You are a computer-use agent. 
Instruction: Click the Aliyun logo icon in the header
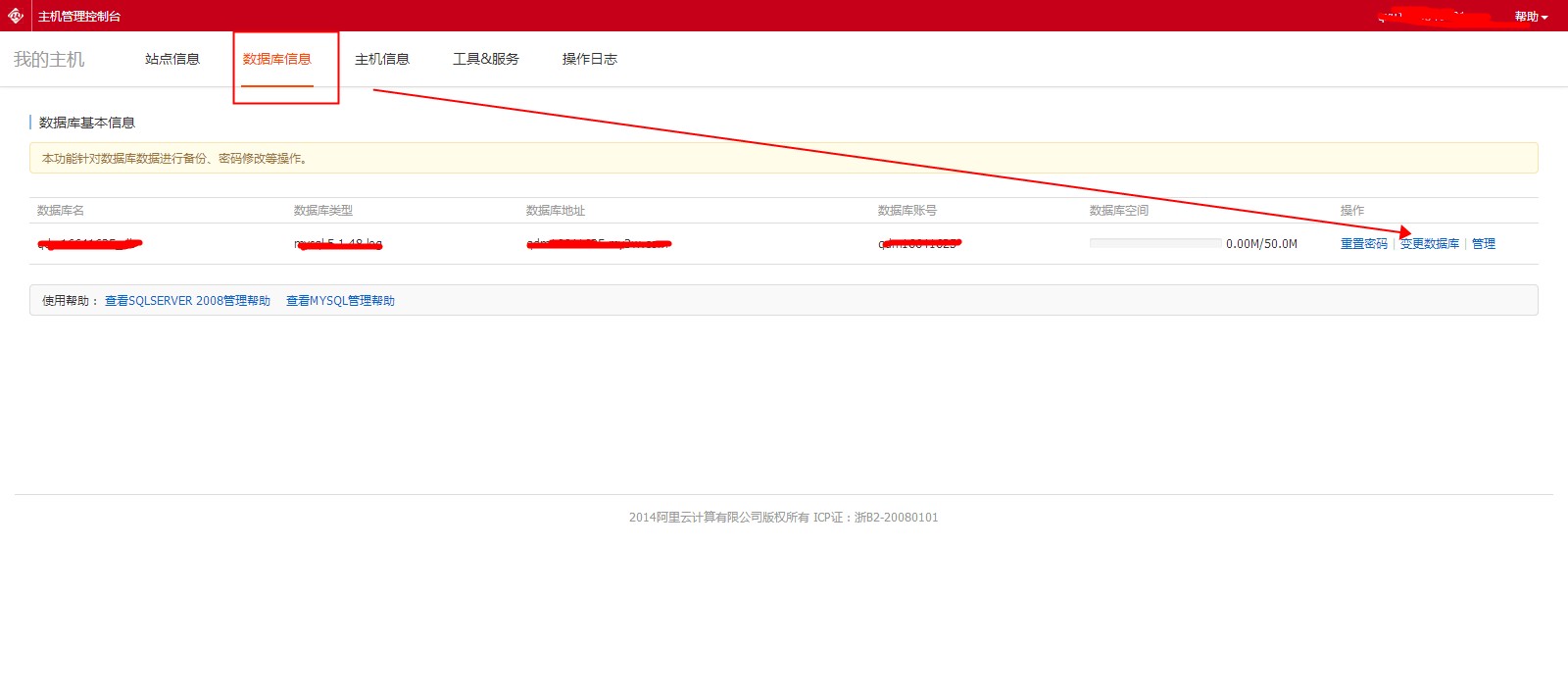click(x=16, y=16)
